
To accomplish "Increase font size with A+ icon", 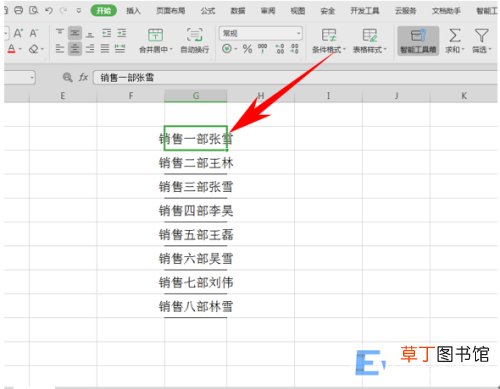I will pyautogui.click(x=18, y=33).
